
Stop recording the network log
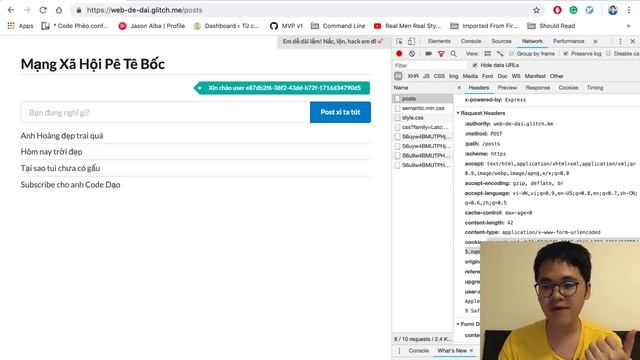(399, 53)
